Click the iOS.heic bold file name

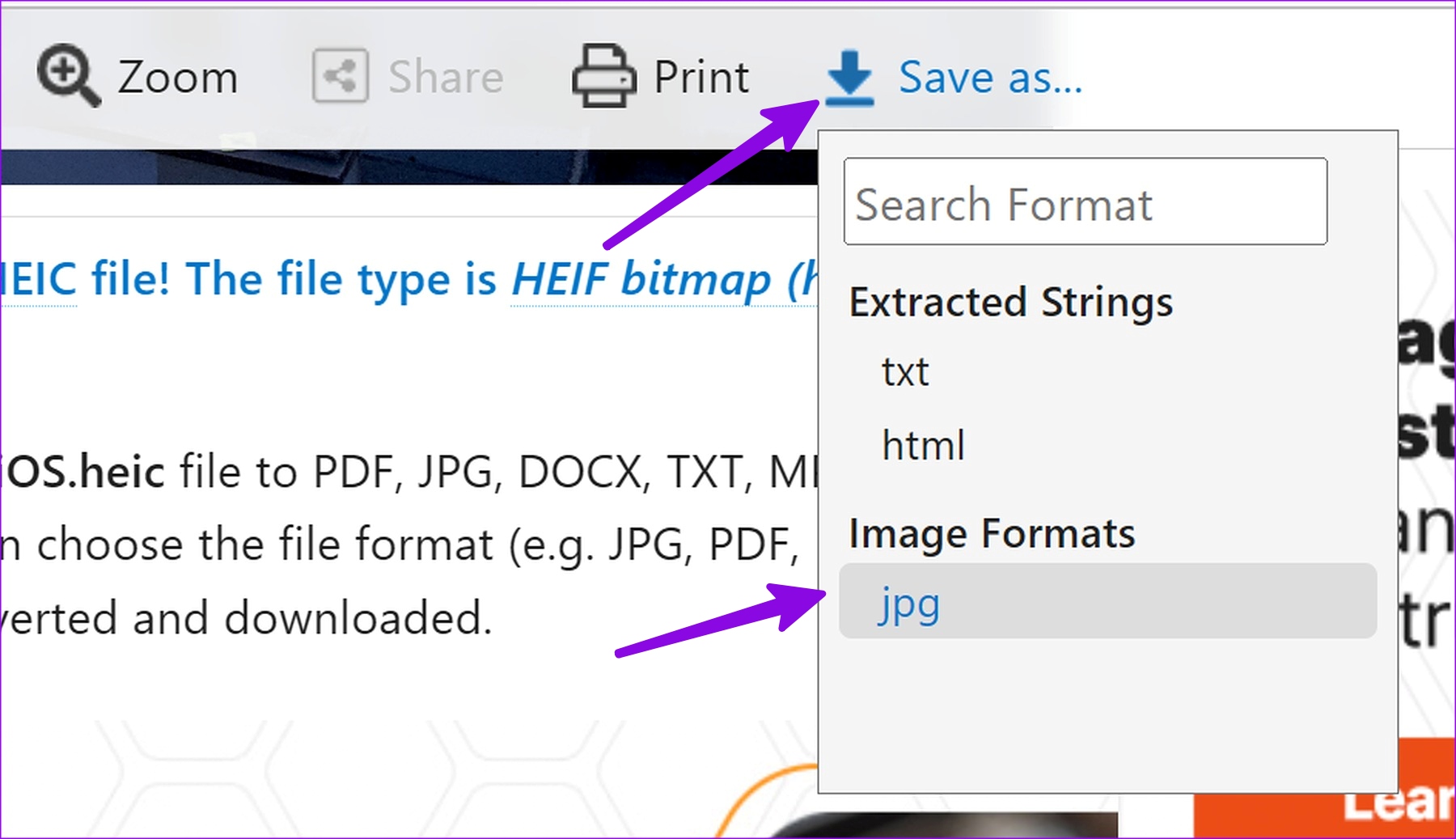(x=83, y=472)
